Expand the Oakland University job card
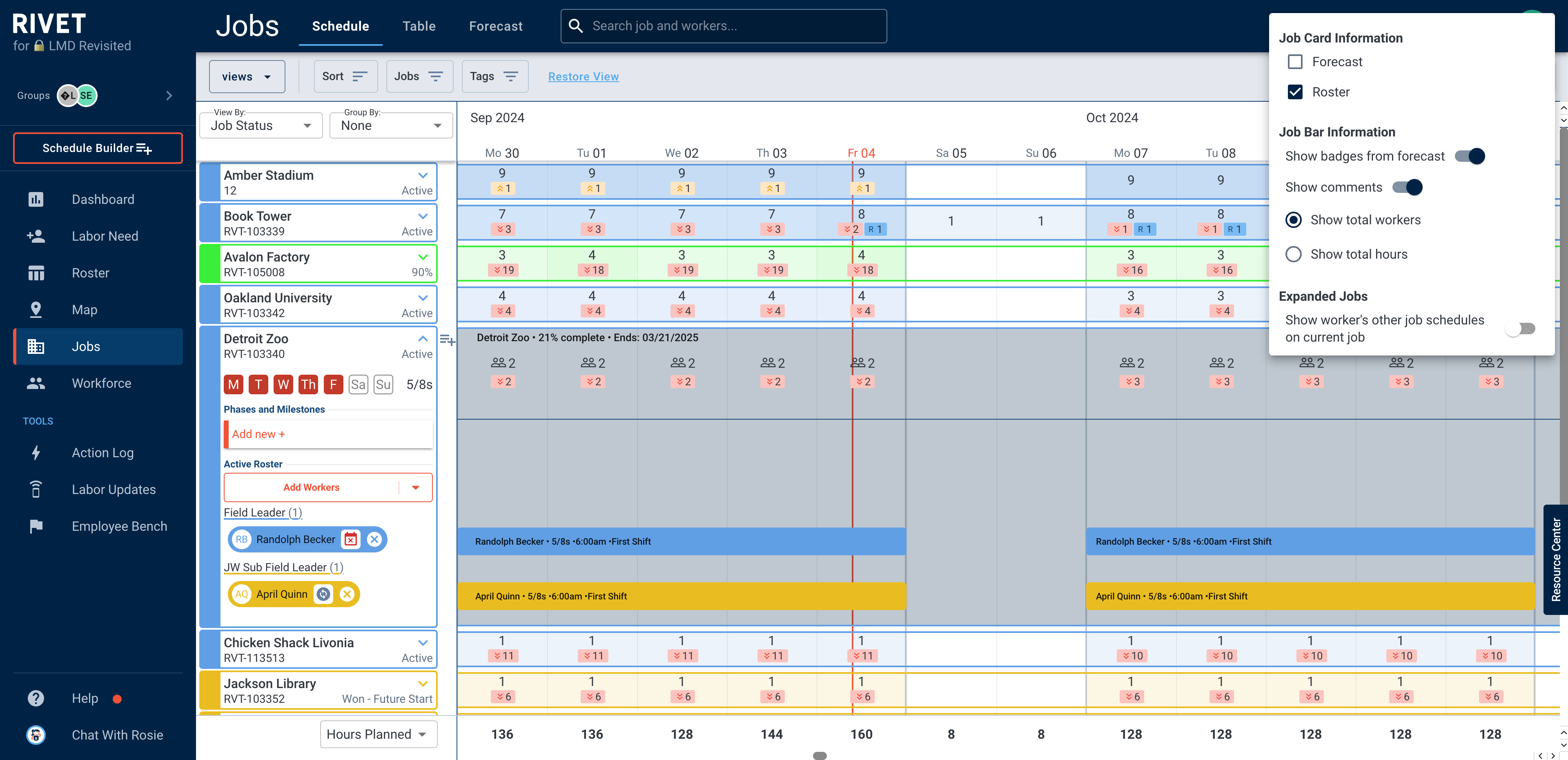Image resolution: width=1568 pixels, height=760 pixels. pyautogui.click(x=423, y=297)
